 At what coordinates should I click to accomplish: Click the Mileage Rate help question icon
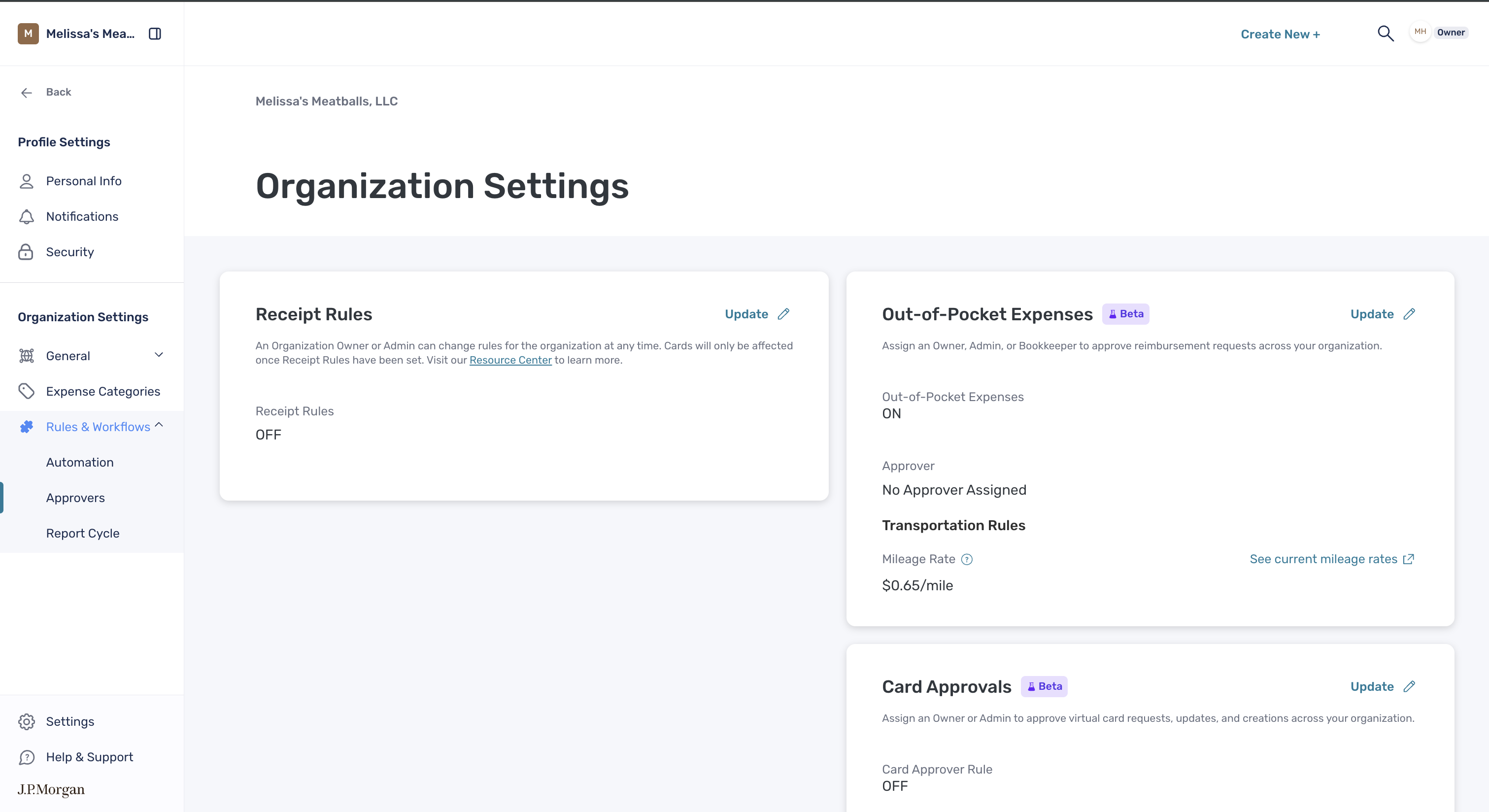pos(966,559)
